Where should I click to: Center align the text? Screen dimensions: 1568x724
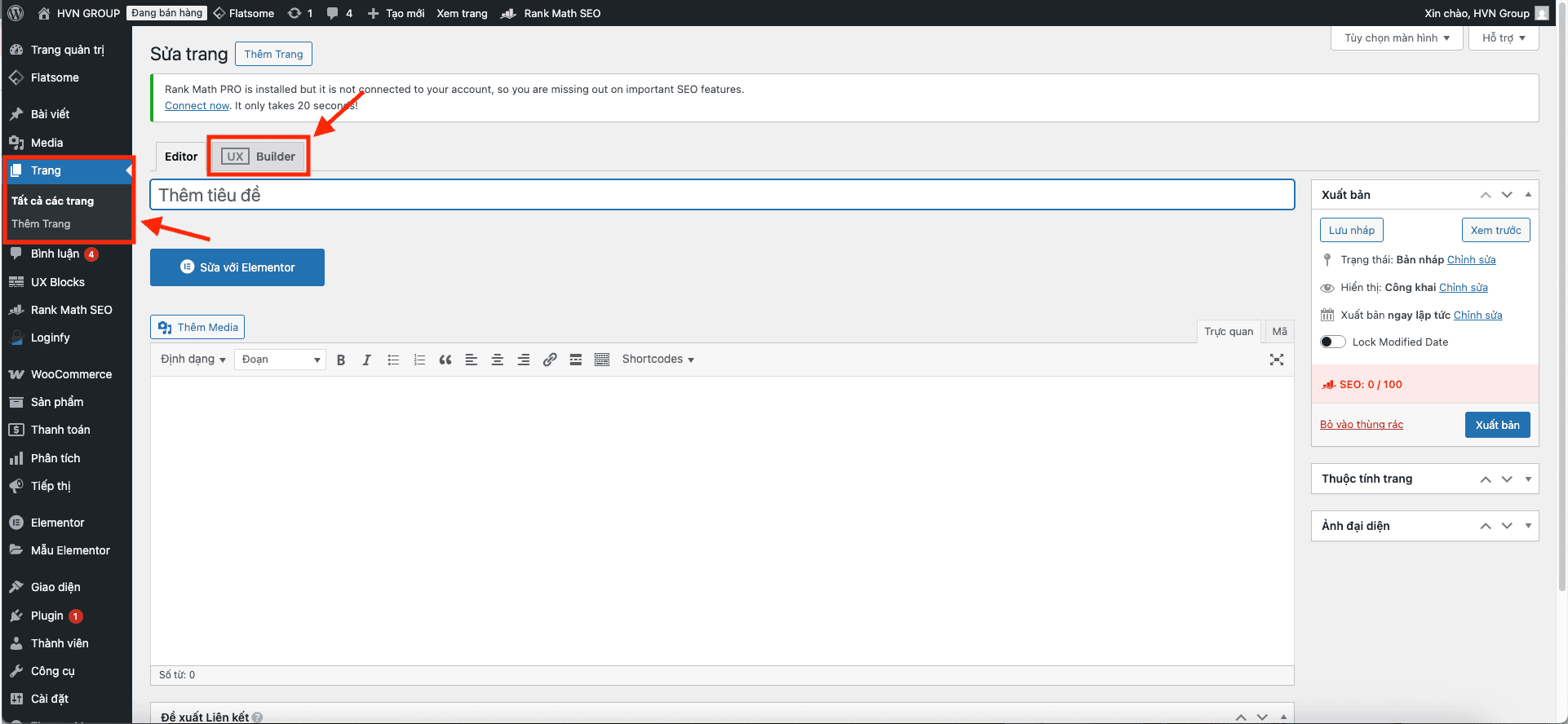497,360
